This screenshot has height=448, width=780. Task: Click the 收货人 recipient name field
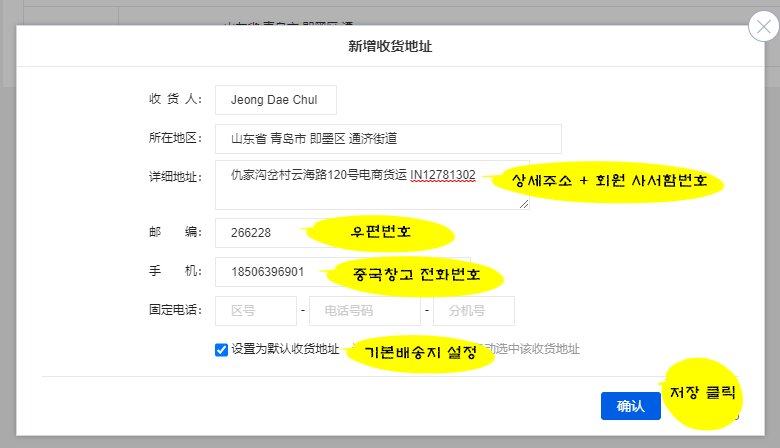pos(275,100)
